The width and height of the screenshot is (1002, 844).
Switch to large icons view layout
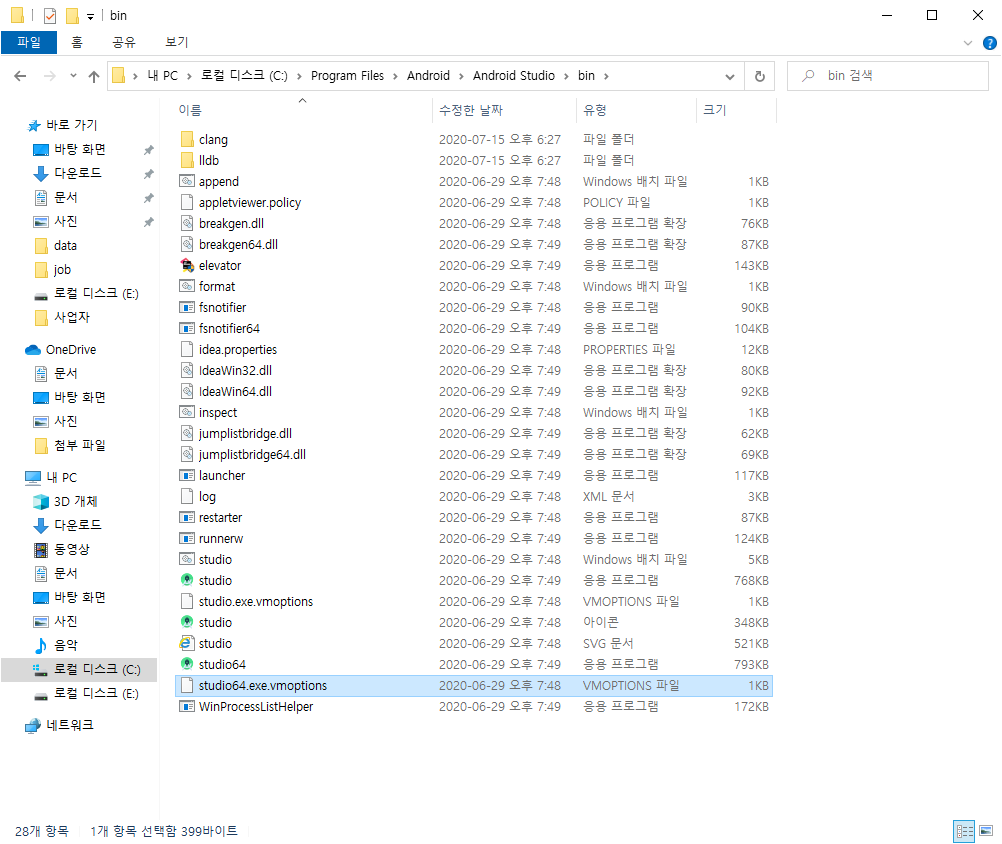coord(986,831)
